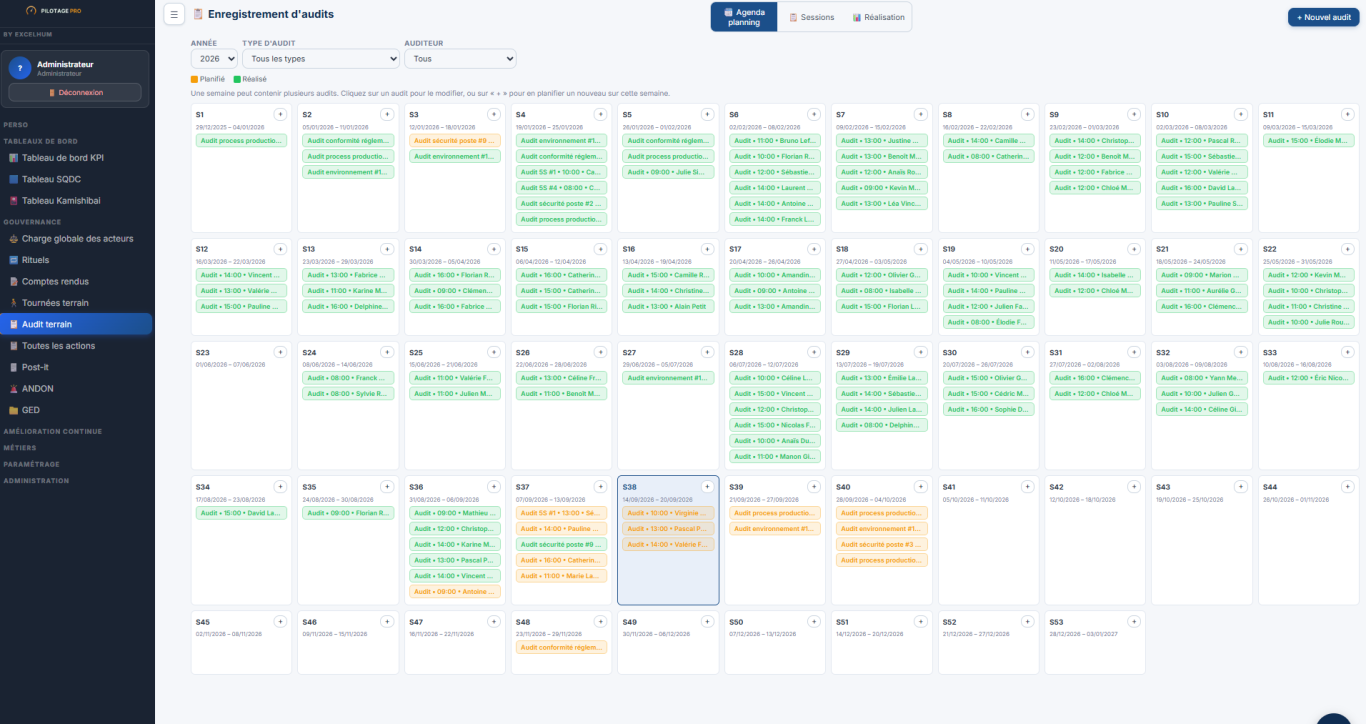
Task: Add an audit to empty week S23
Action: point(280,353)
